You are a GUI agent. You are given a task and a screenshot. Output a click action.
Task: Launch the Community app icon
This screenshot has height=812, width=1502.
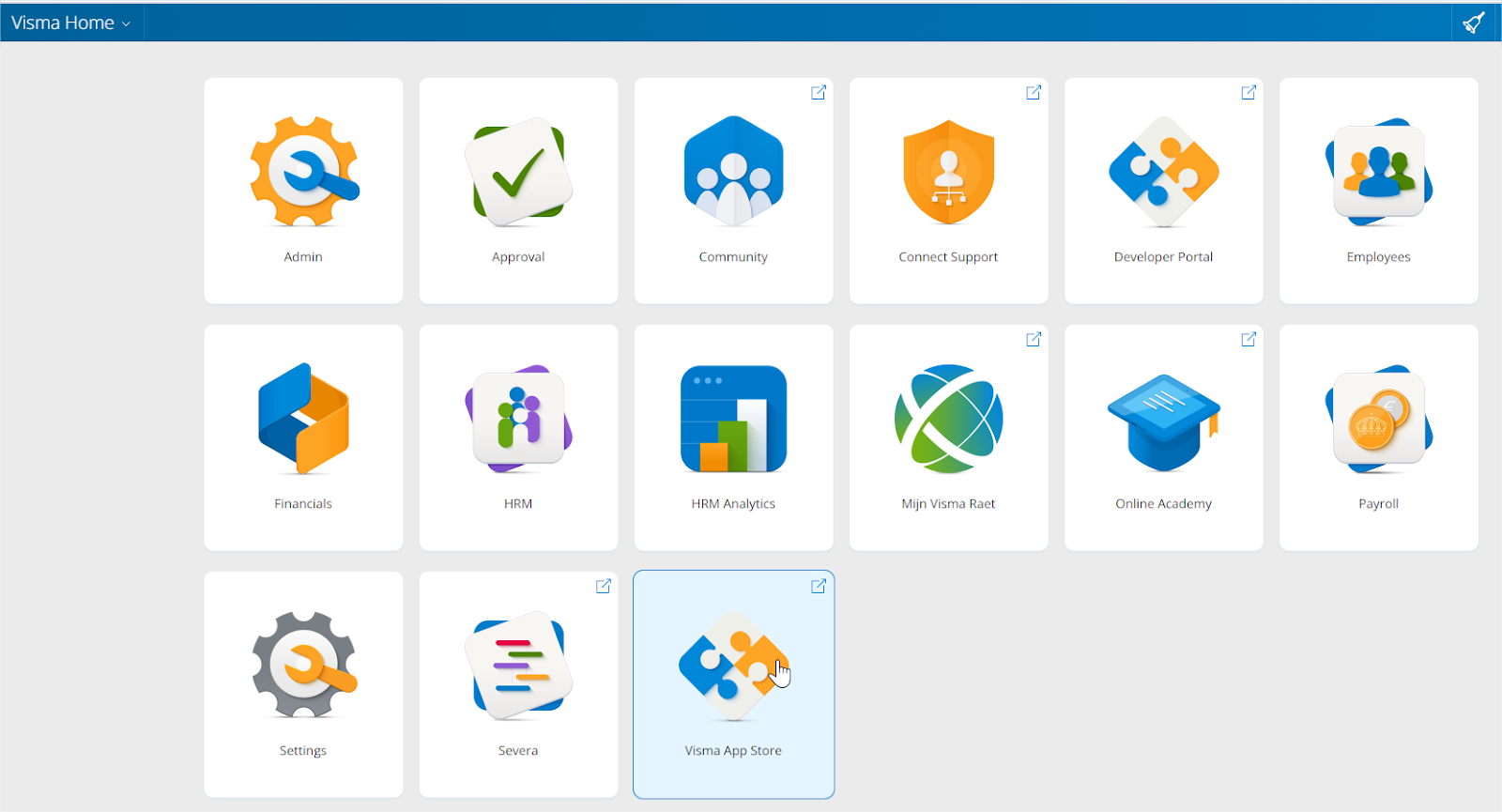[733, 172]
